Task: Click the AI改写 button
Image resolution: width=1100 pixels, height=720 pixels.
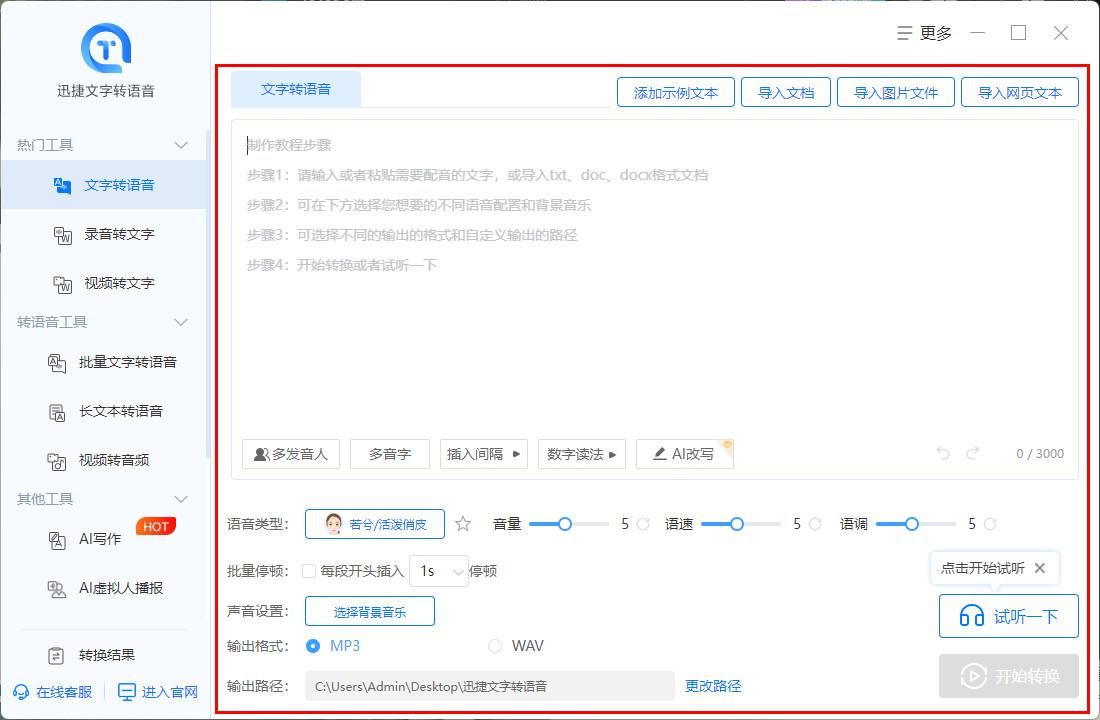Action: 684,454
